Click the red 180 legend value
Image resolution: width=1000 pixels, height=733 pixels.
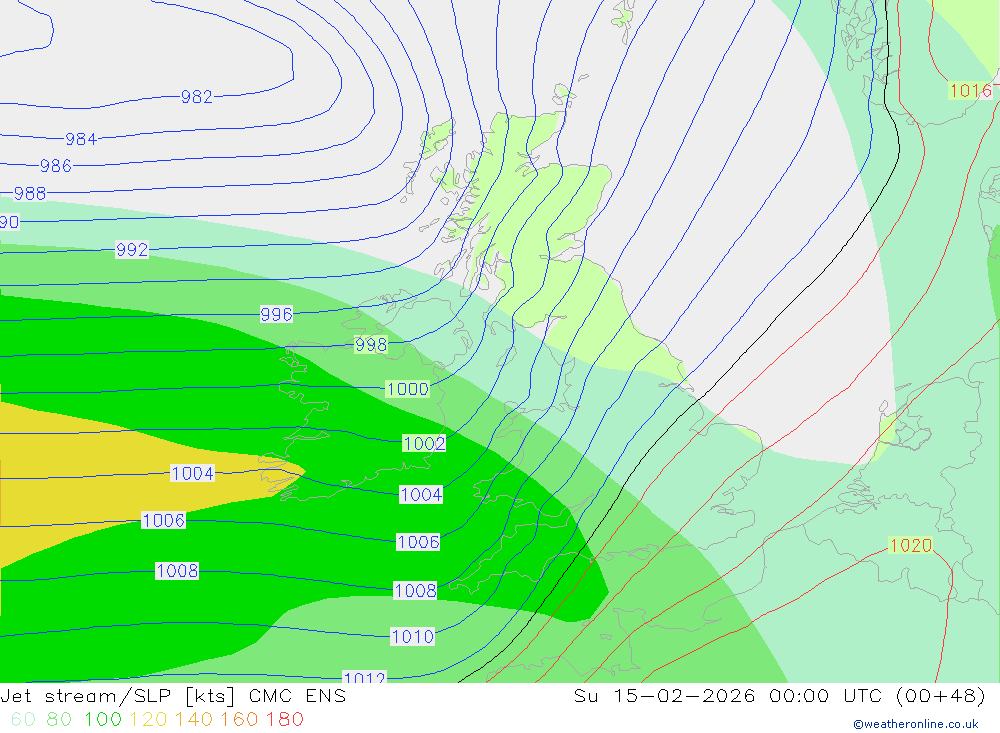pyautogui.click(x=284, y=720)
